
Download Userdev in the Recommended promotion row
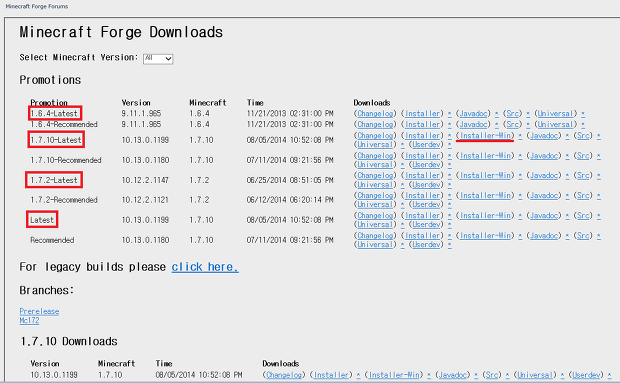426,245
